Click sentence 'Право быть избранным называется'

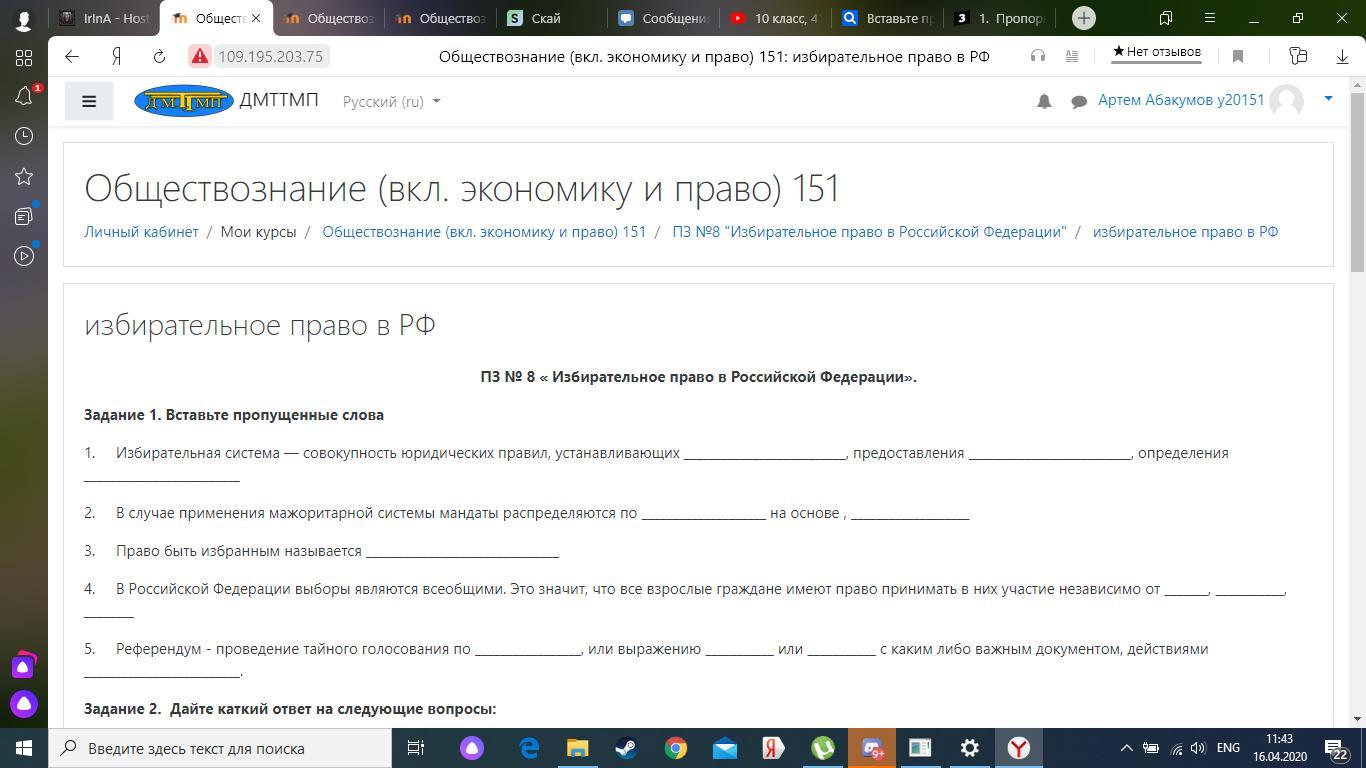(x=238, y=551)
